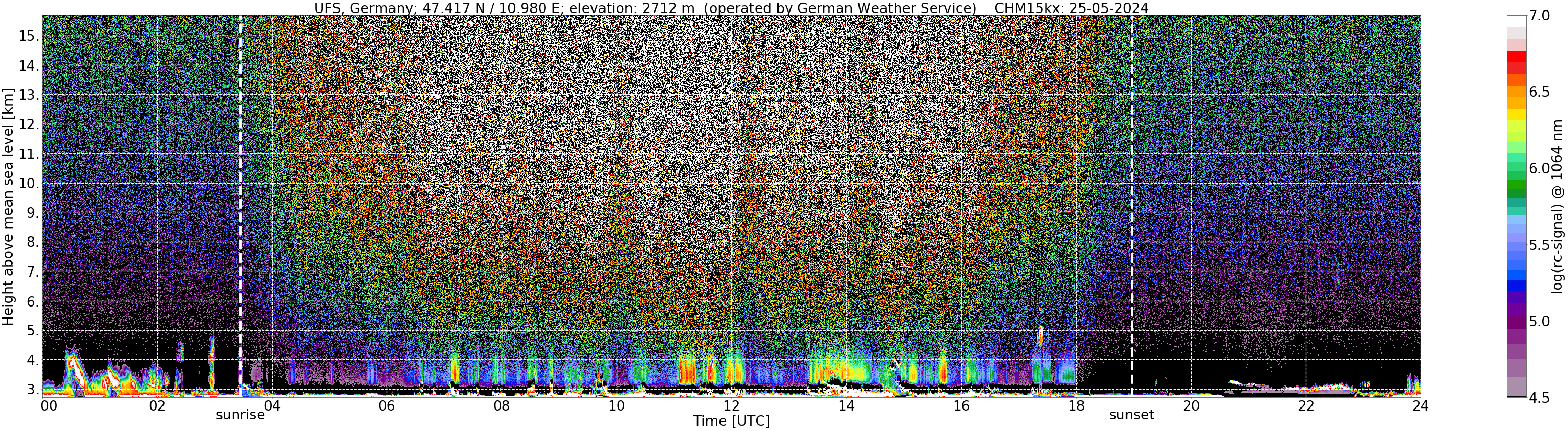
Task: Click the x-axis tick label 12
Action: click(731, 405)
